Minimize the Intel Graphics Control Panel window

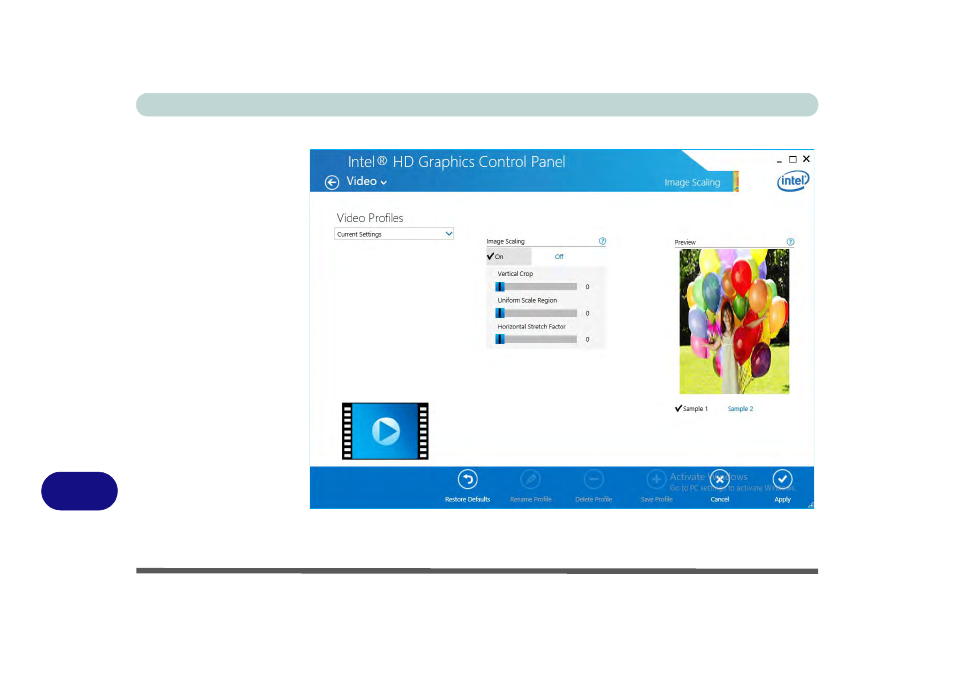(779, 160)
